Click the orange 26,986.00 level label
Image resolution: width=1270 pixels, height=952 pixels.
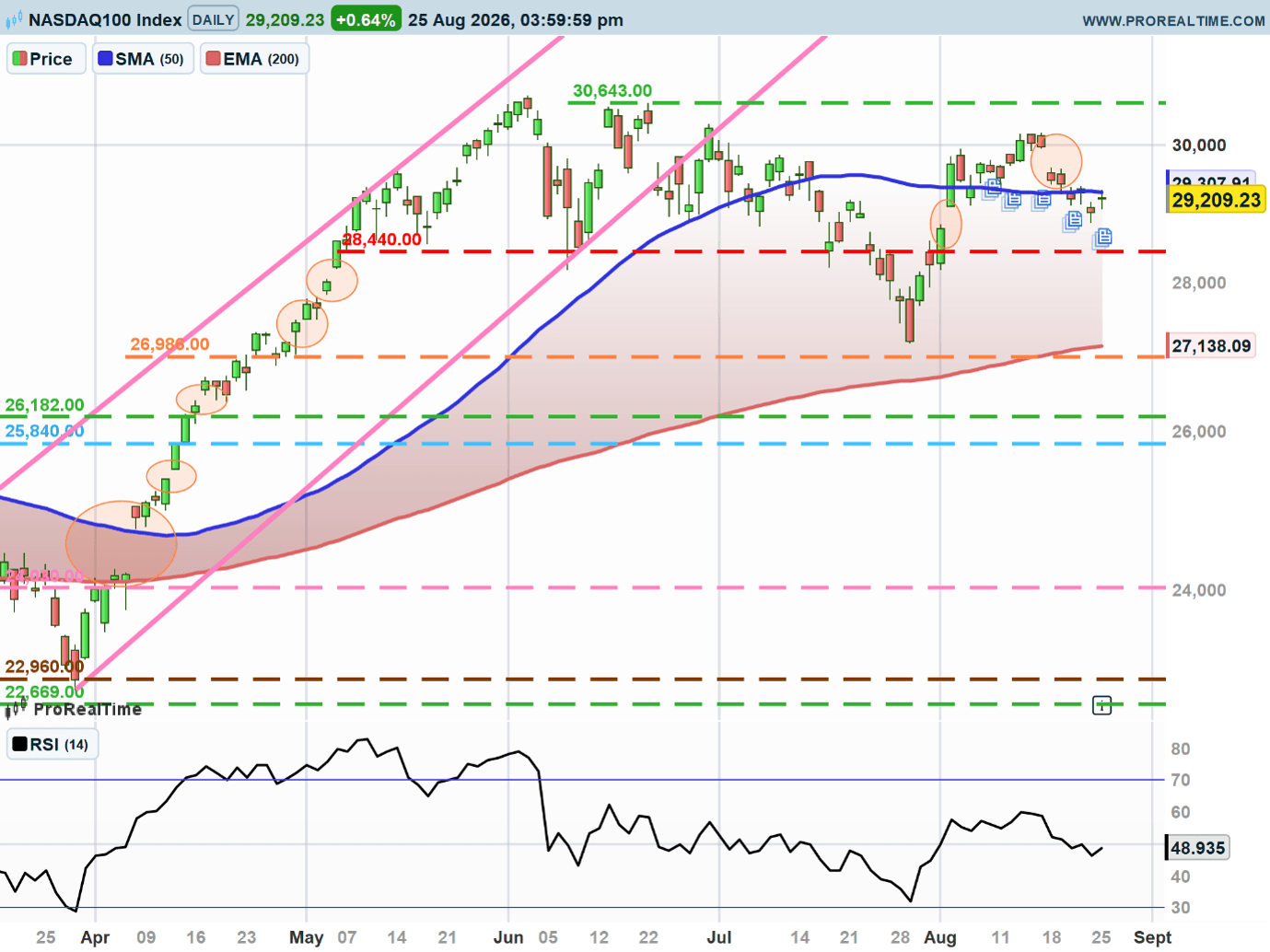pos(169,344)
